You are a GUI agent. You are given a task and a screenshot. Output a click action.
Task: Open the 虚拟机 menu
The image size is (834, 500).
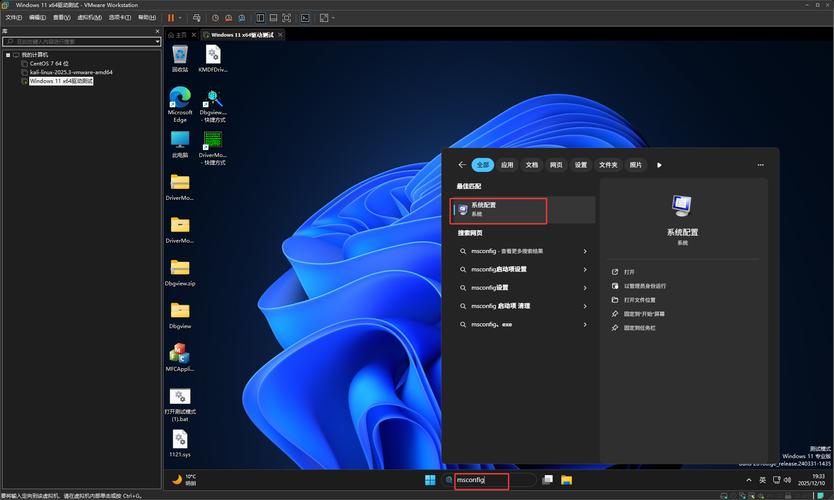point(90,18)
